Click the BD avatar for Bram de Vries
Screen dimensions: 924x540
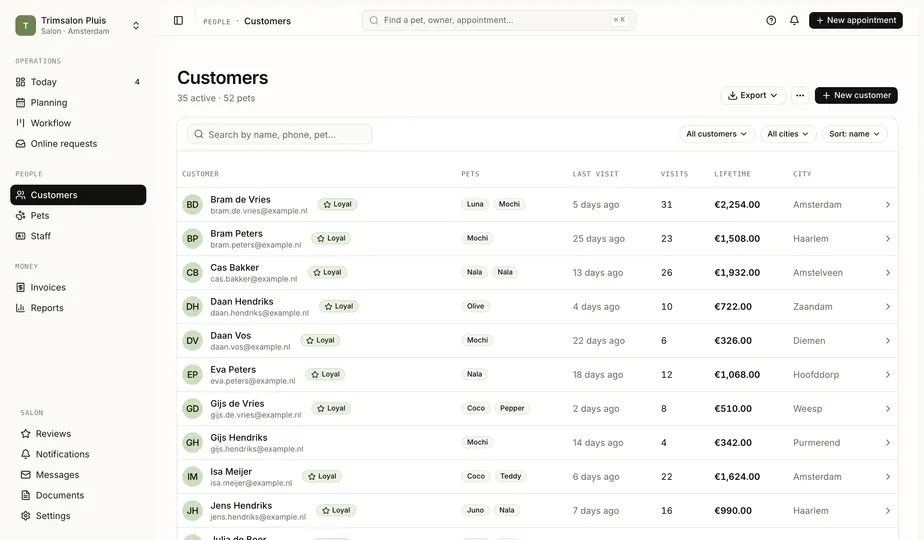tap(192, 205)
